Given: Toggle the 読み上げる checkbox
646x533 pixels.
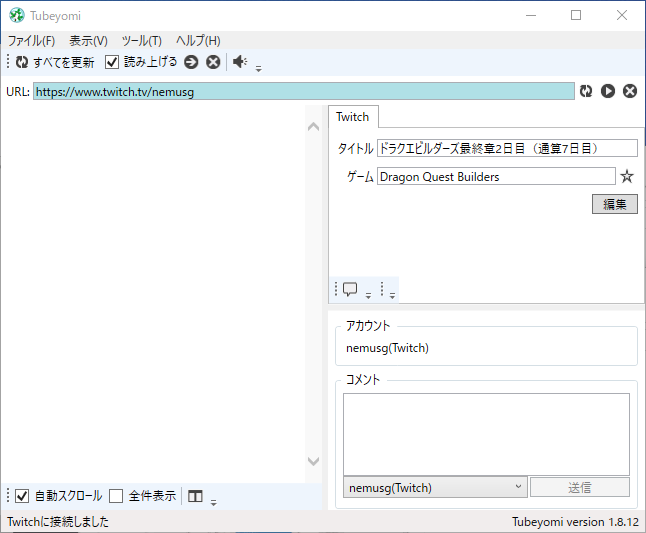Looking at the screenshot, I should coord(112,62).
